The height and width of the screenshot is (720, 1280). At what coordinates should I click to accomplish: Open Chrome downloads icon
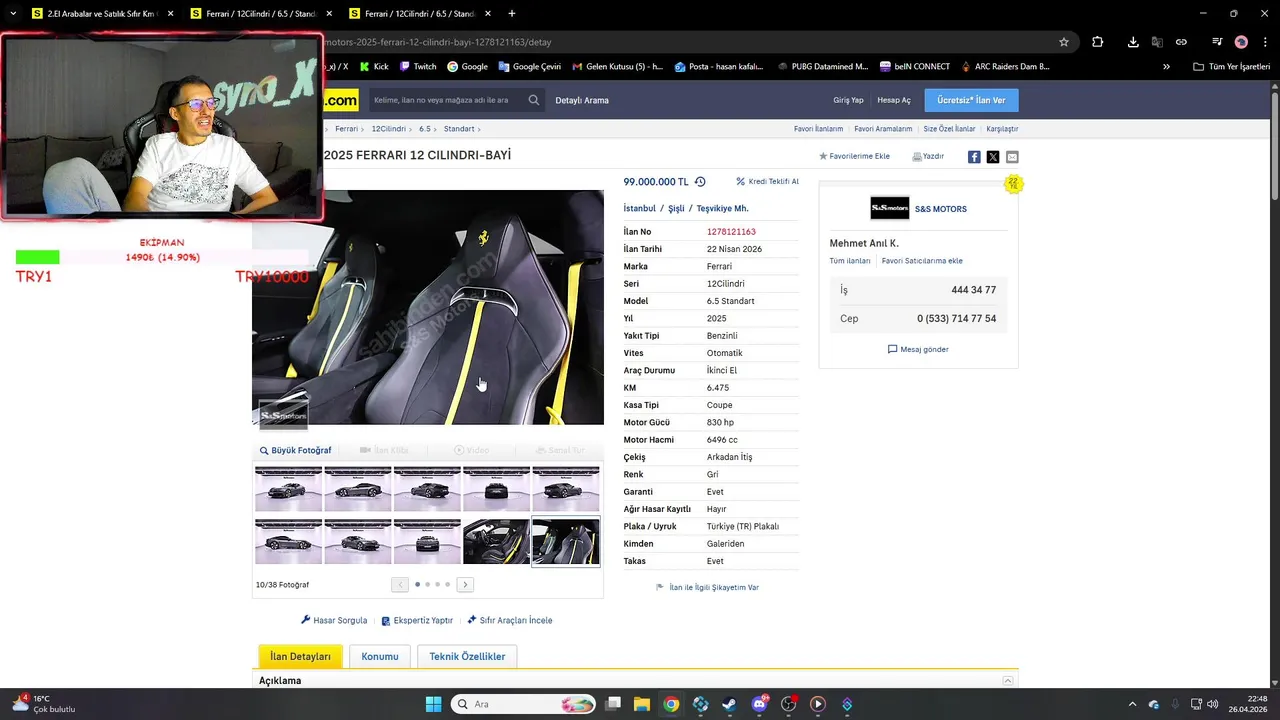coord(1133,42)
